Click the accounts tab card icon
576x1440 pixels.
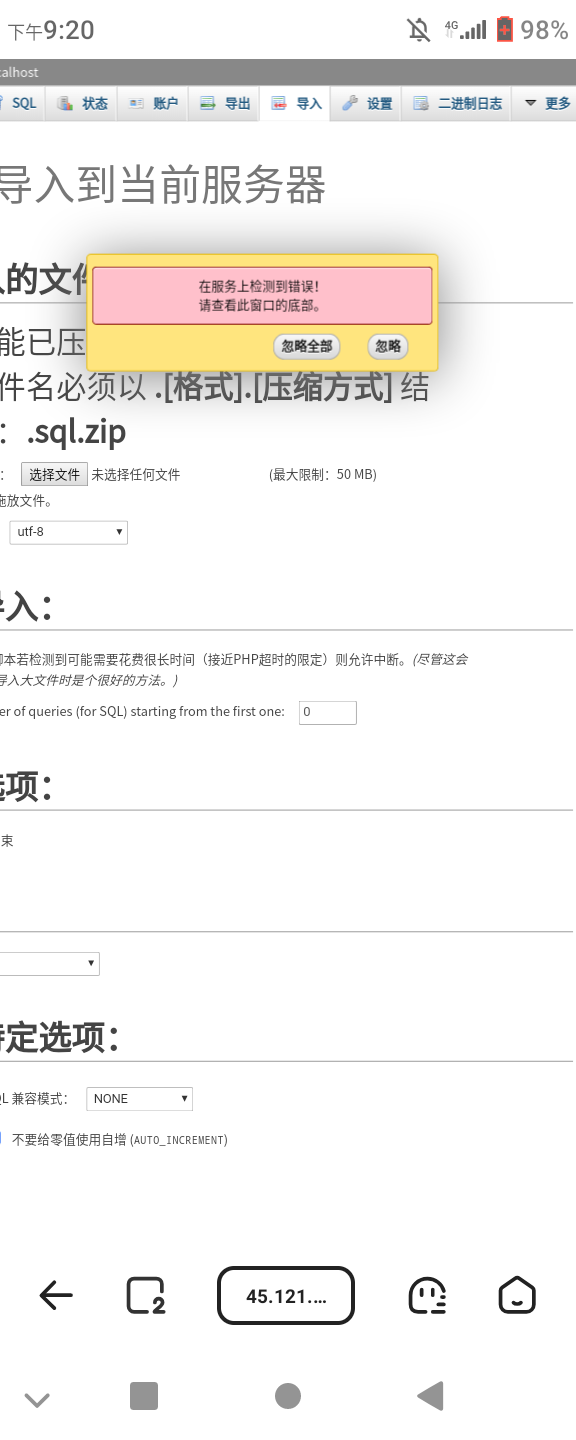136,103
